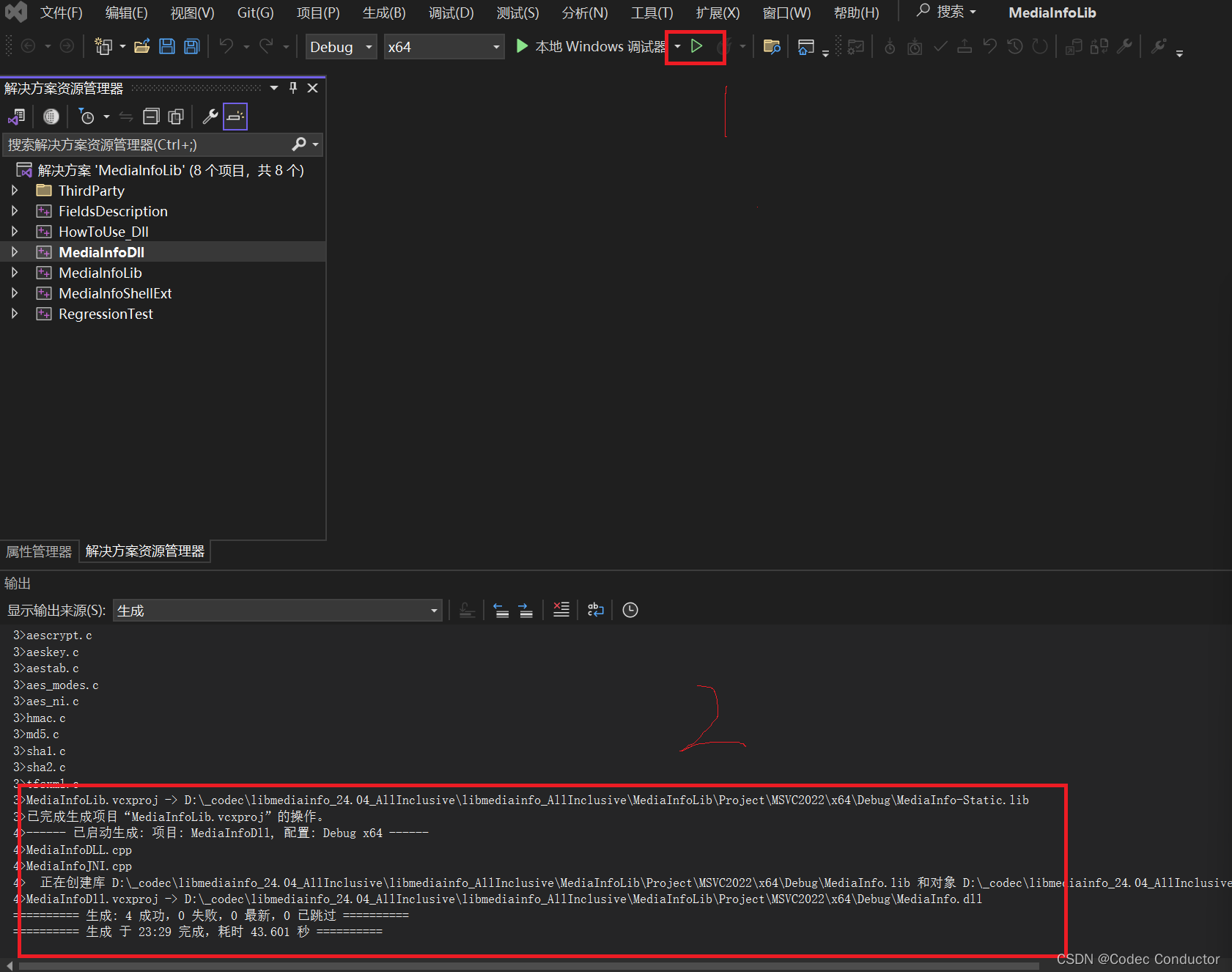1232x972 pixels.
Task: Open the Solution Explorer window options arrow
Action: click(274, 88)
